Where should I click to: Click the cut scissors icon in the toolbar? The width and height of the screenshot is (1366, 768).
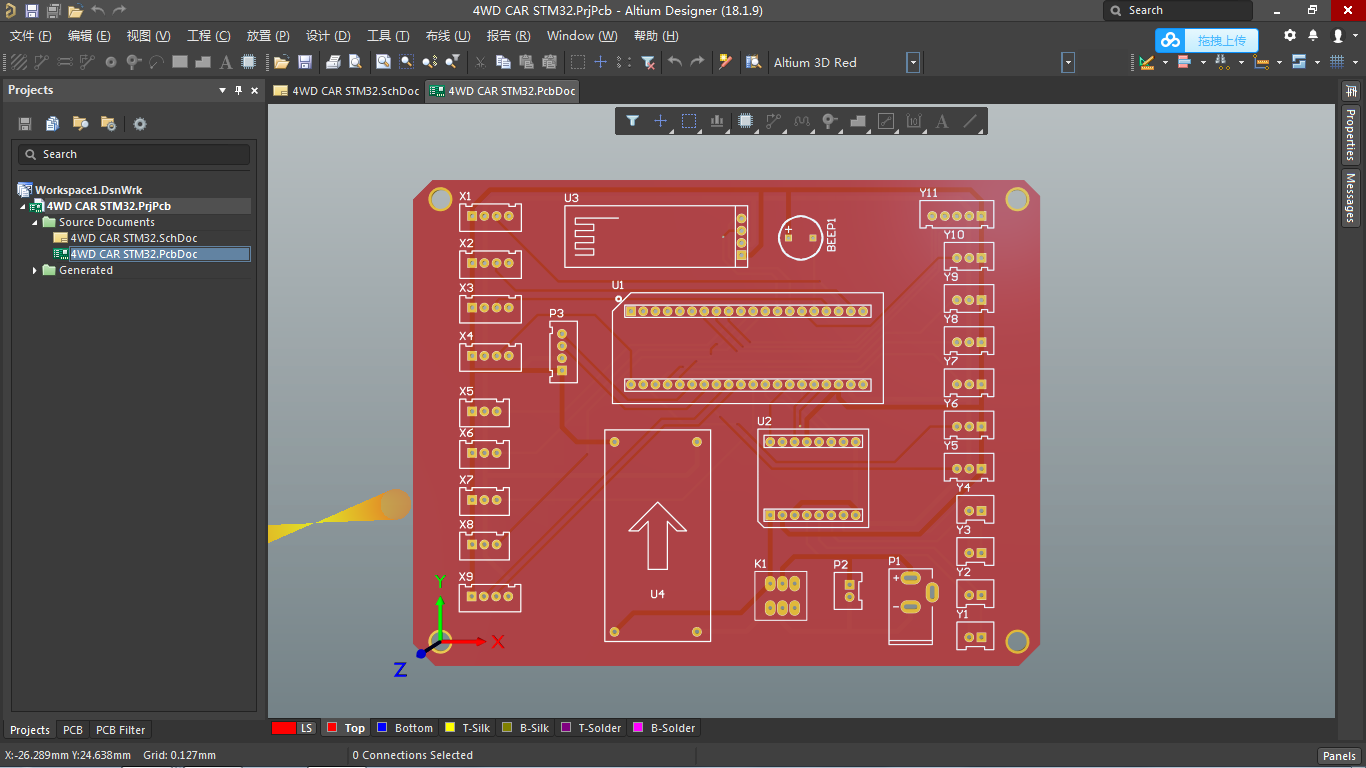[x=480, y=62]
